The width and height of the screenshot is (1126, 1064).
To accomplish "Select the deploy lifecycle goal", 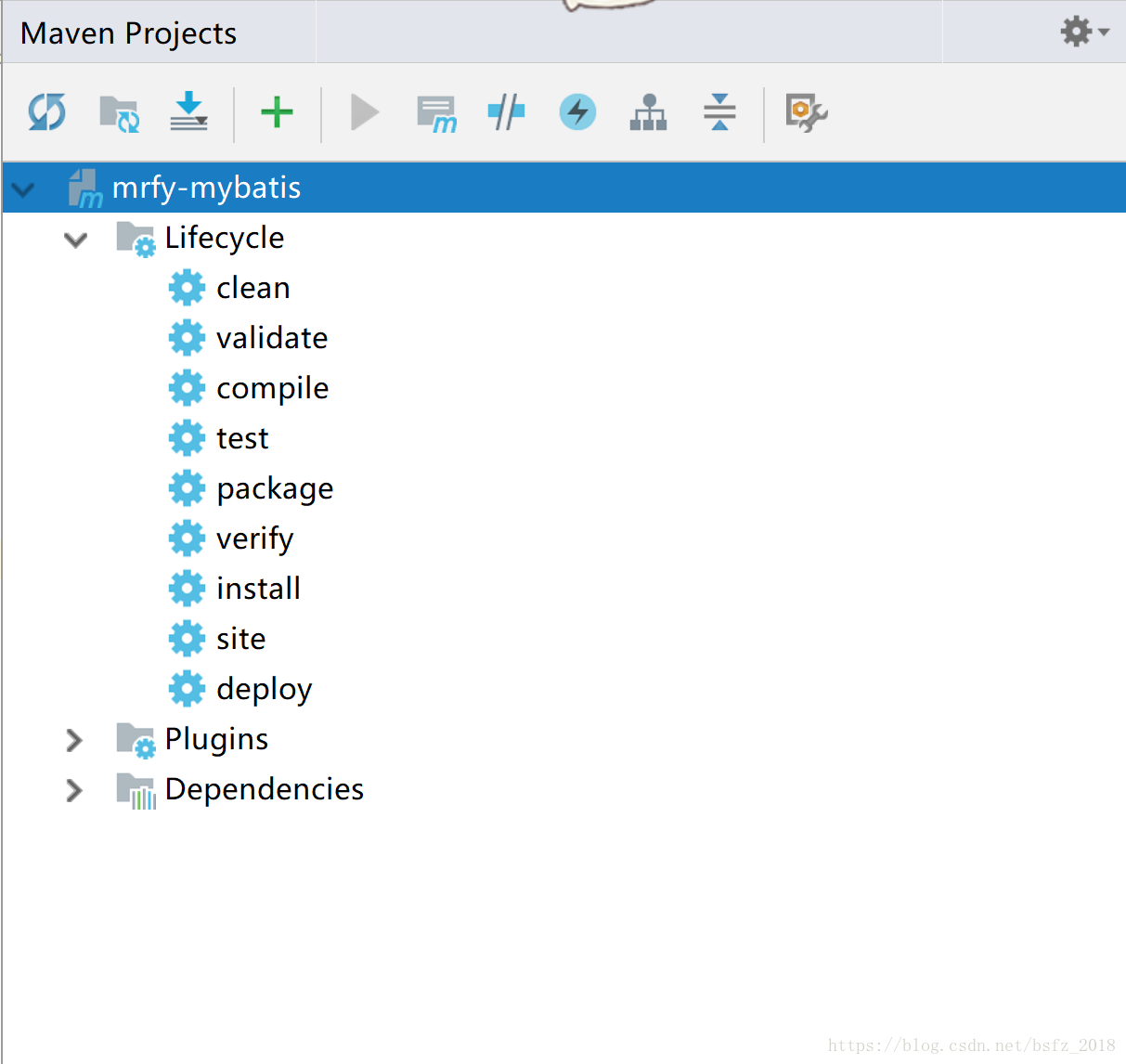I will 264,689.
